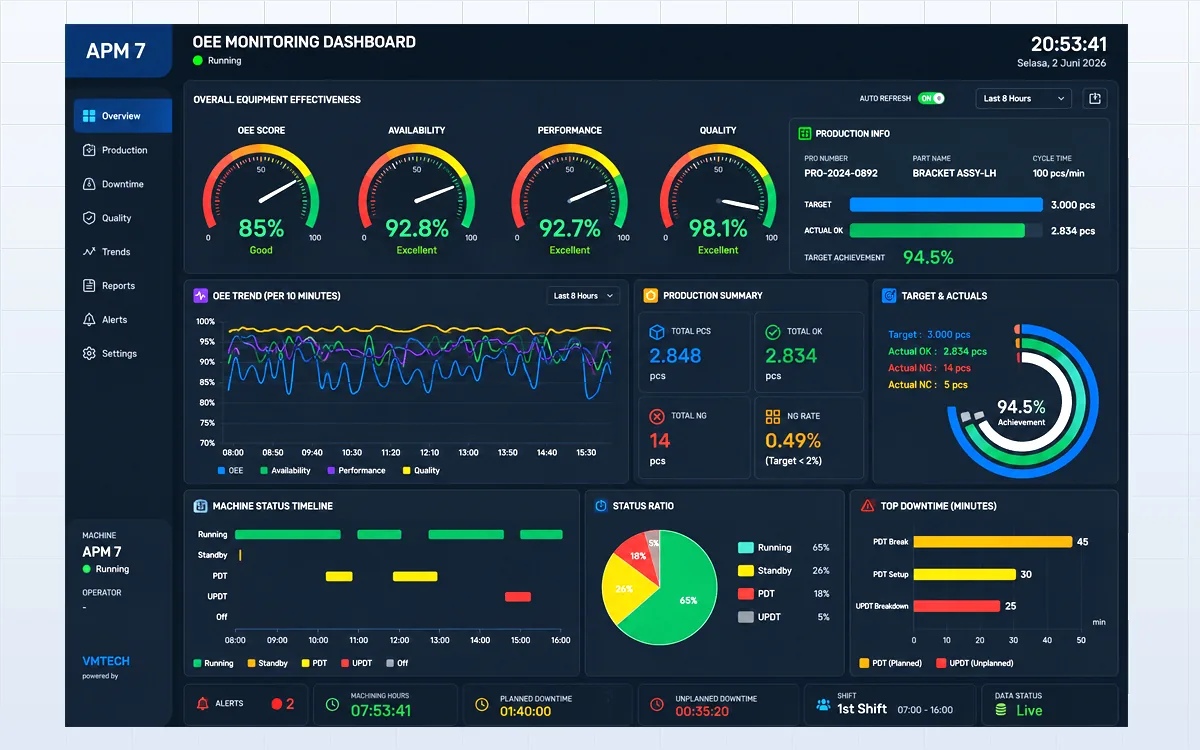The height and width of the screenshot is (750, 1200).
Task: Click the export icon button
Action: pos(1095,98)
